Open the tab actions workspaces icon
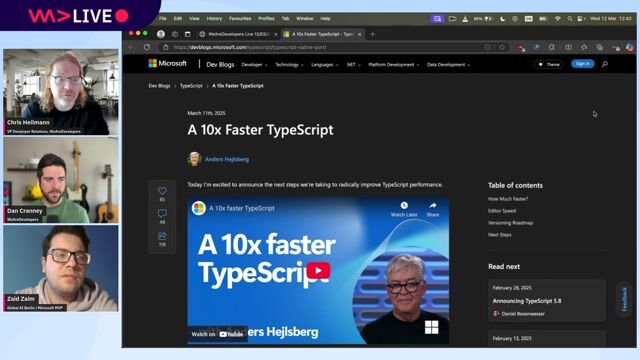This screenshot has height=360, width=640. click(x=175, y=34)
